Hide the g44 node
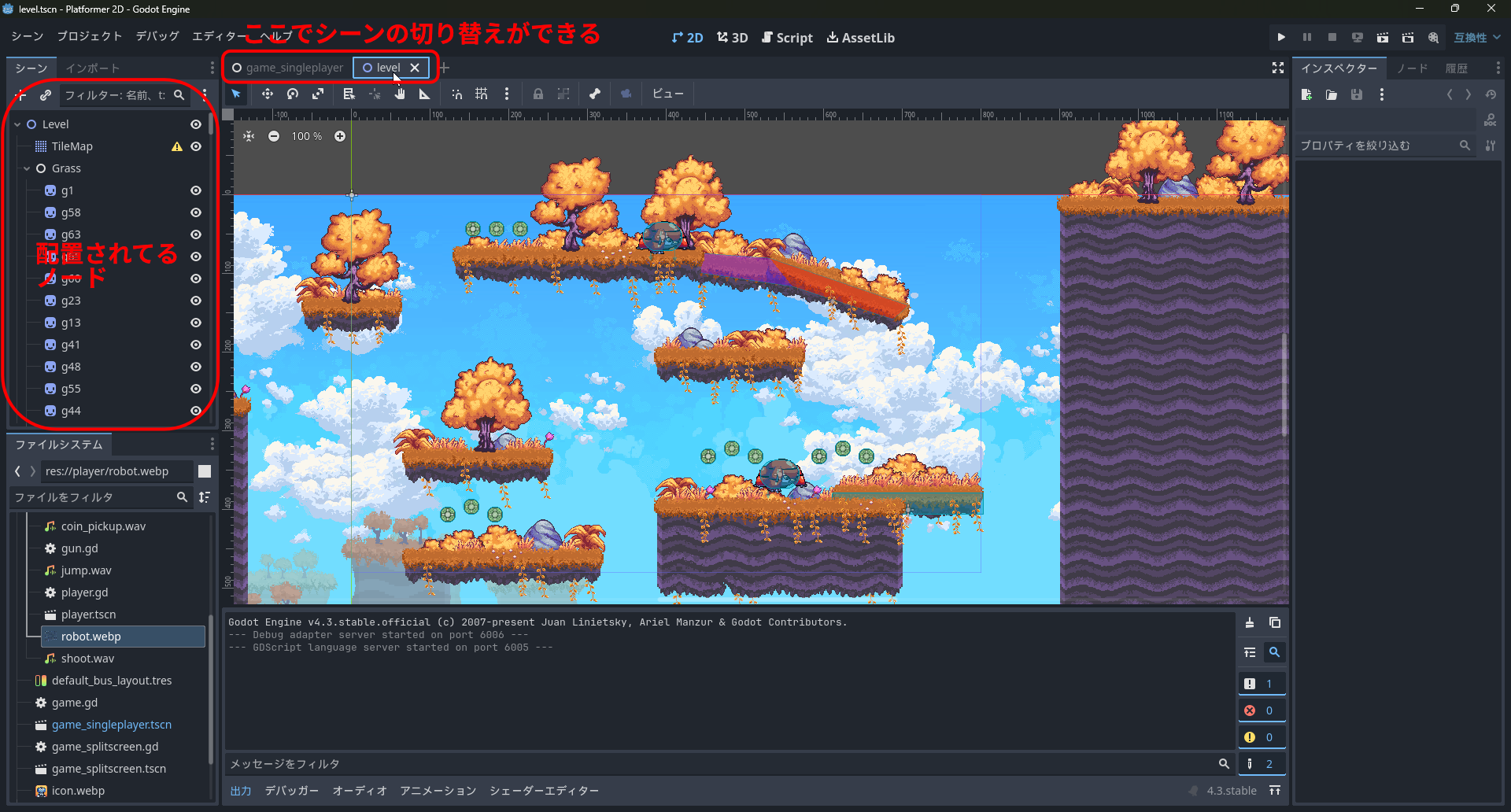Viewport: 1511px width, 812px height. (196, 411)
